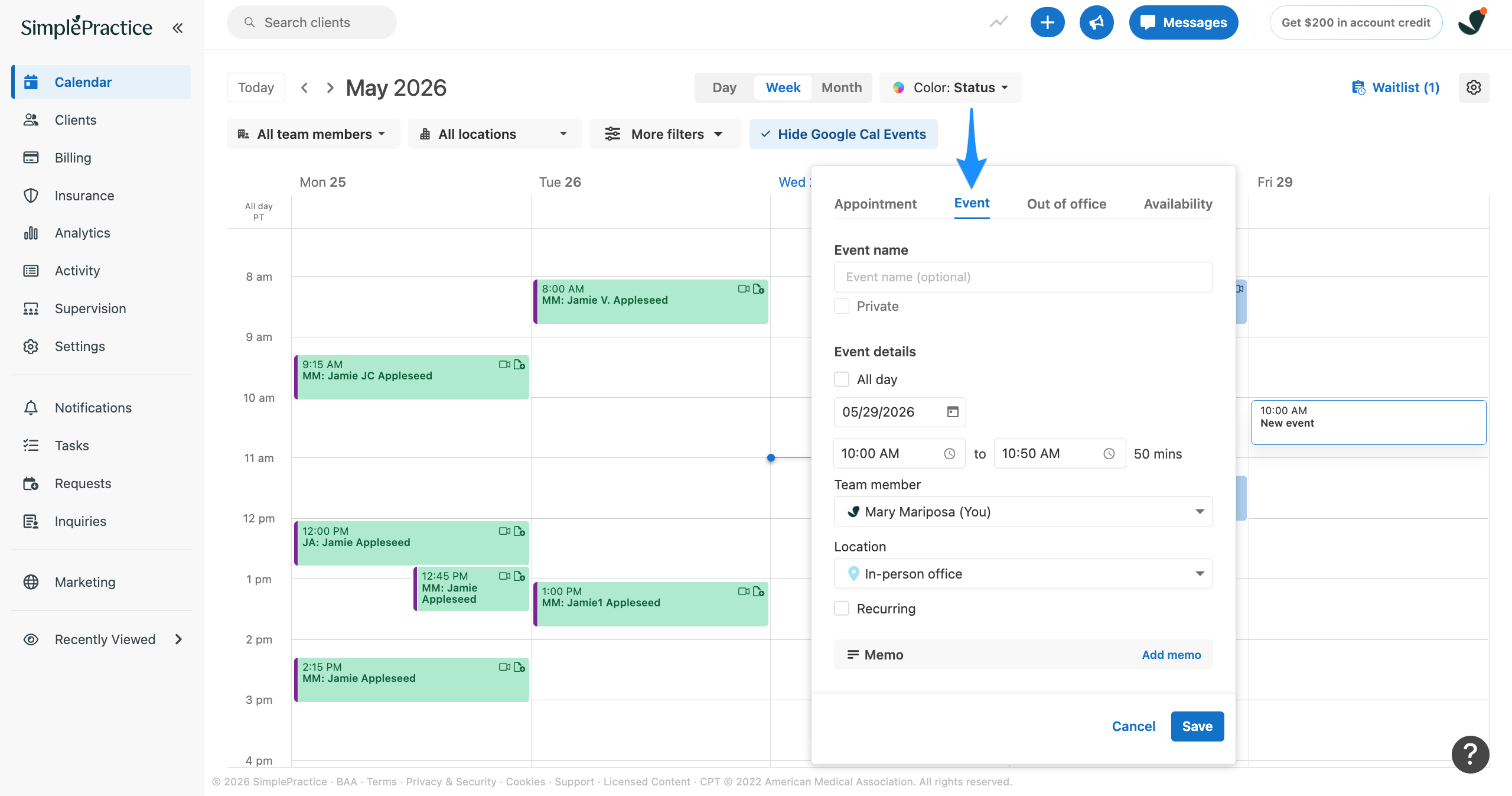Screen dimensions: 1512x796
Task: Open the help question mark button
Action: pos(1470,754)
